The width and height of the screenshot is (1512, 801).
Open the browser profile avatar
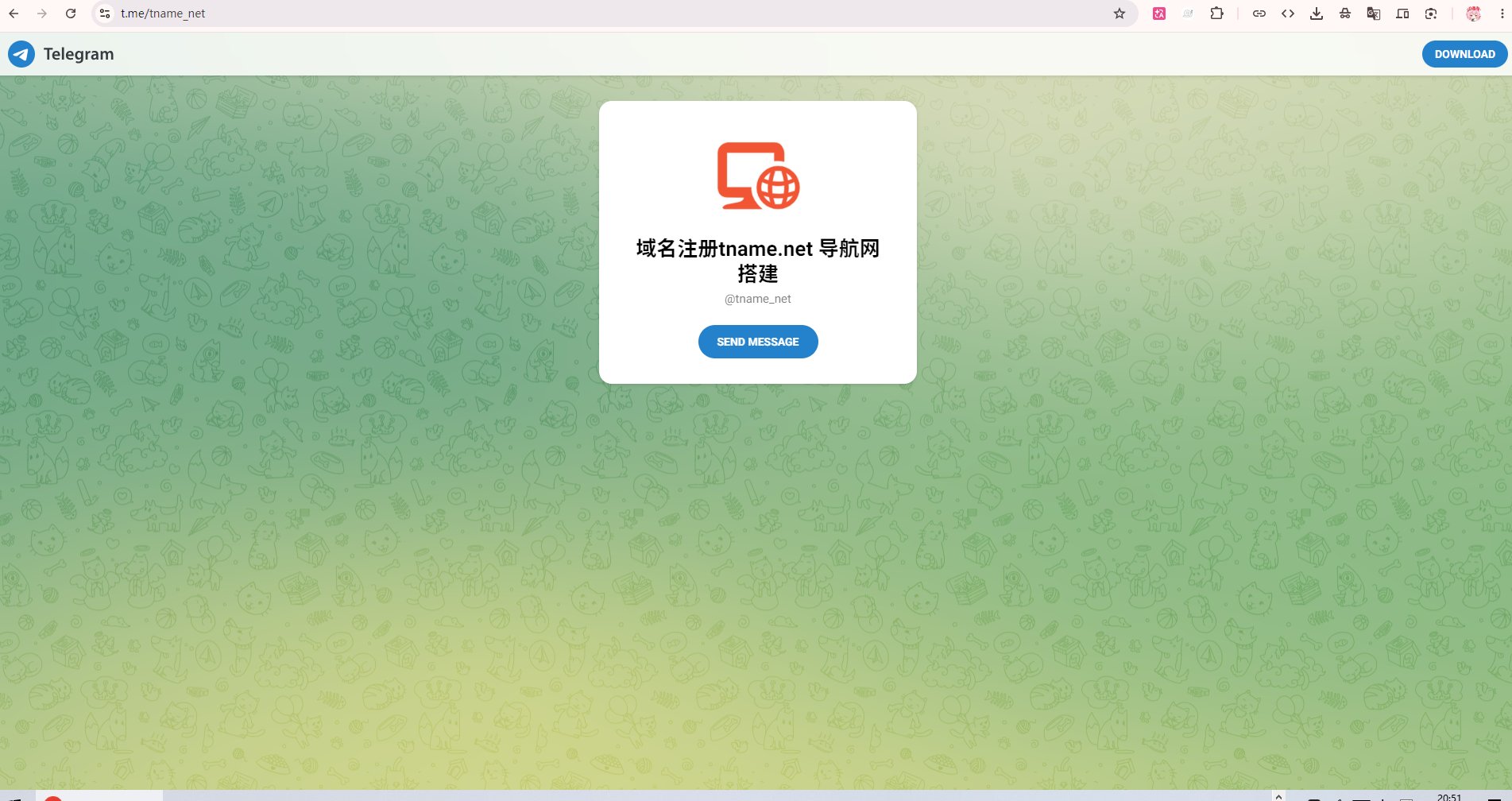pos(1474,14)
